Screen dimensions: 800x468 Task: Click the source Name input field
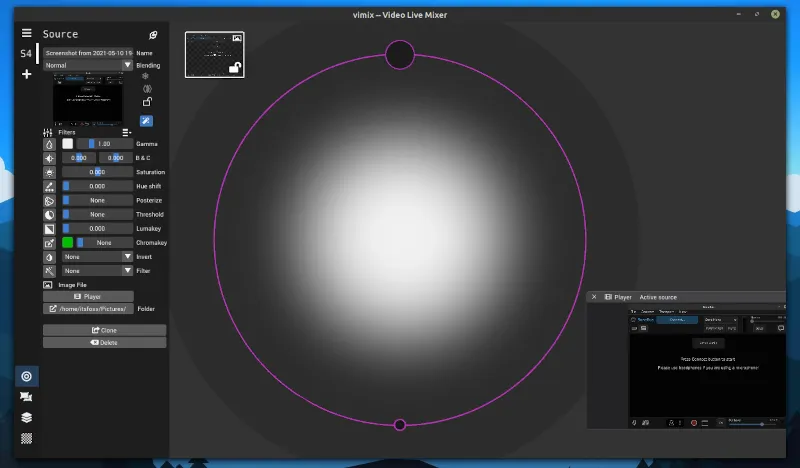(88, 53)
